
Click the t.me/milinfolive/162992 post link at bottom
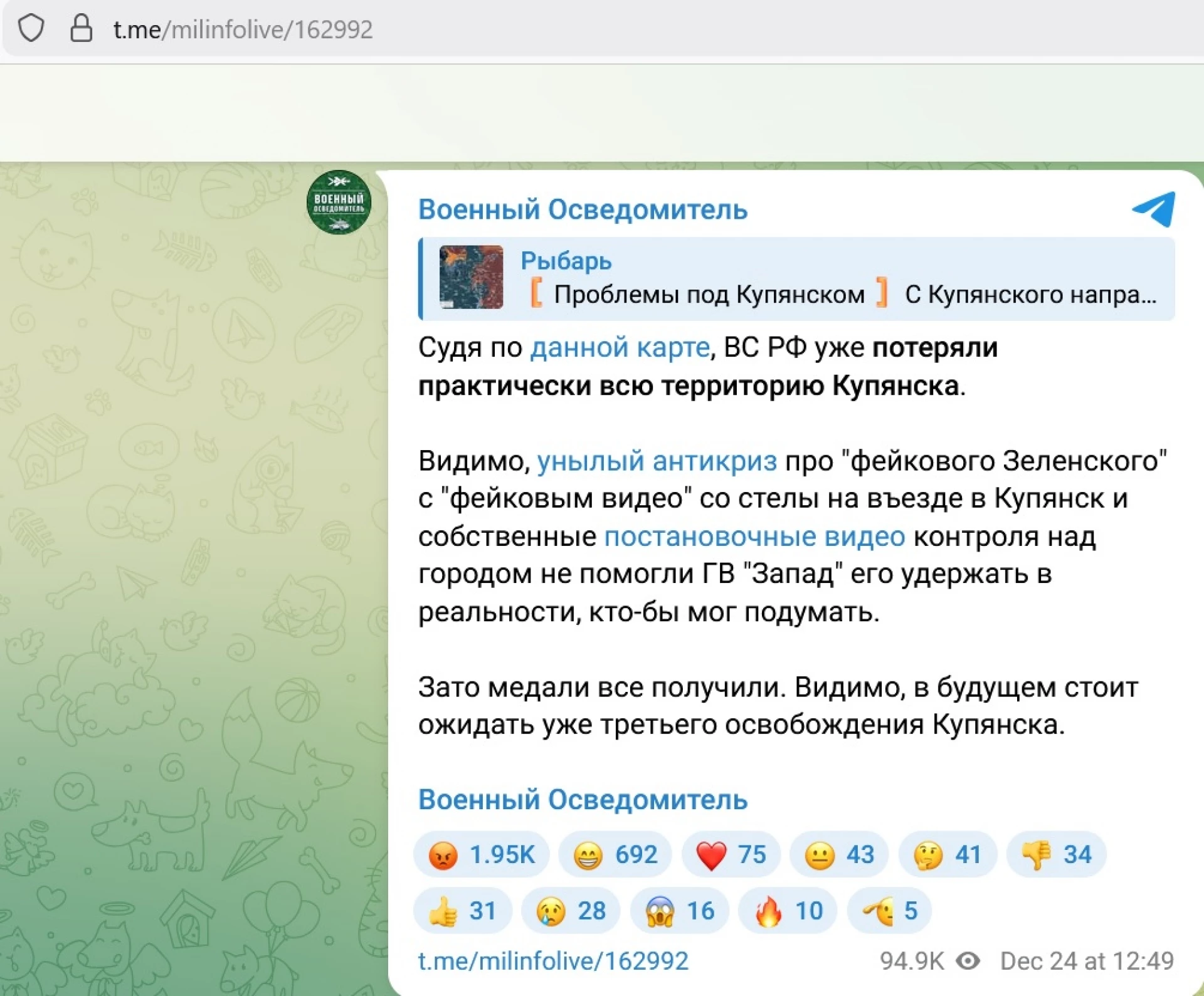coord(553,961)
